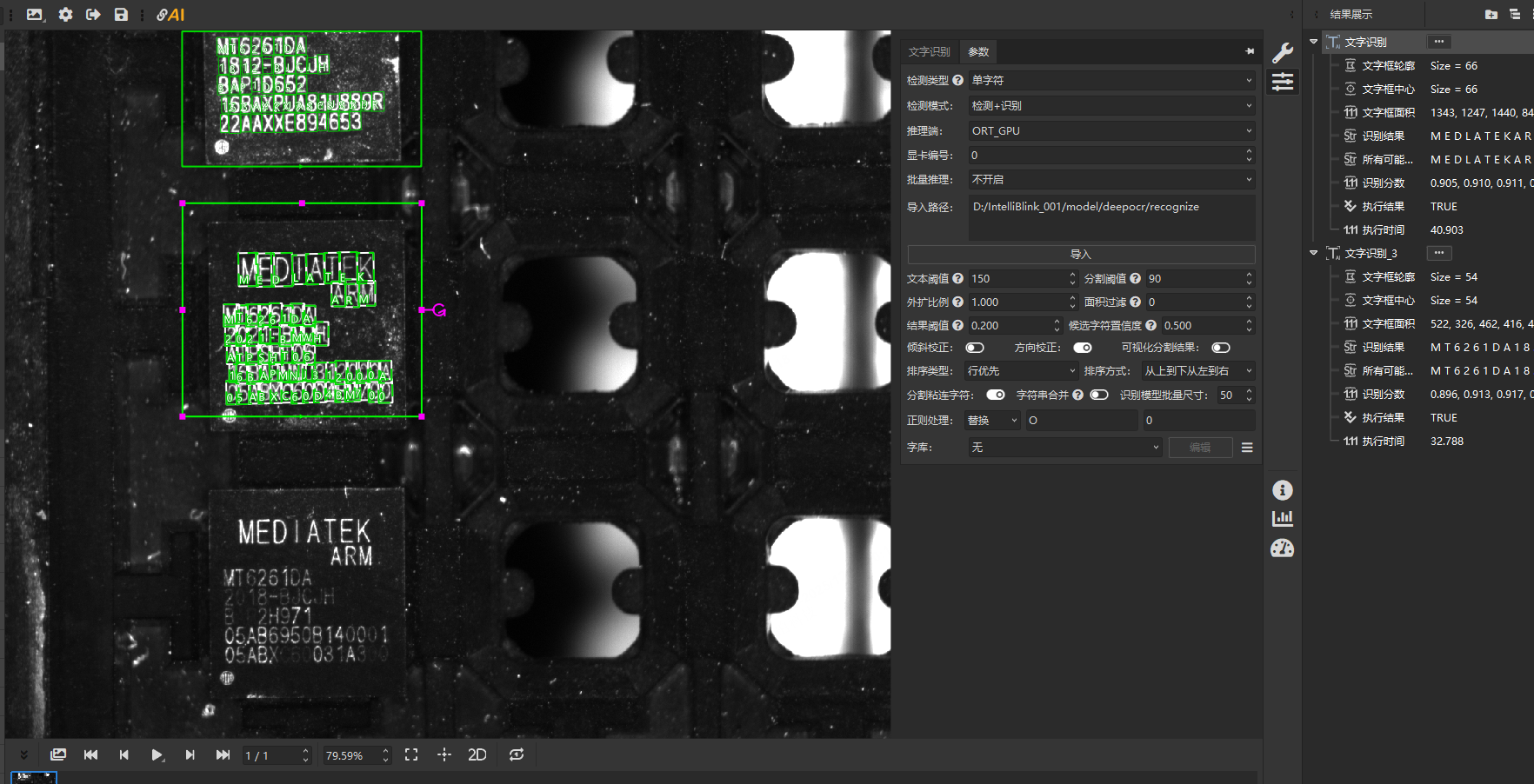Click the save disk icon
This screenshot has width=1534, height=784.
[x=121, y=15]
